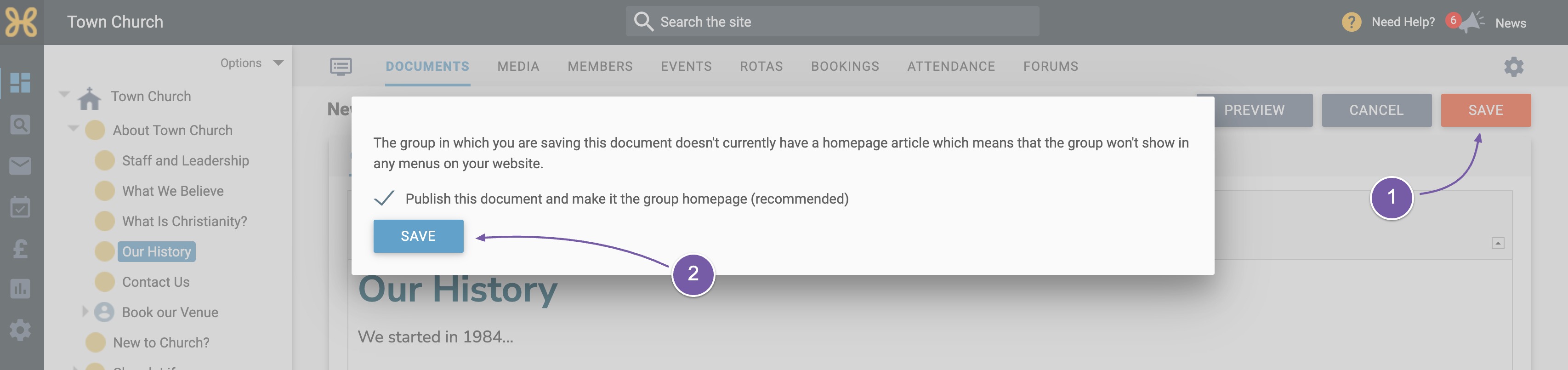Viewport: 1568px width, 370px height.
Task: Click the Town Church site title
Action: (x=115, y=22)
